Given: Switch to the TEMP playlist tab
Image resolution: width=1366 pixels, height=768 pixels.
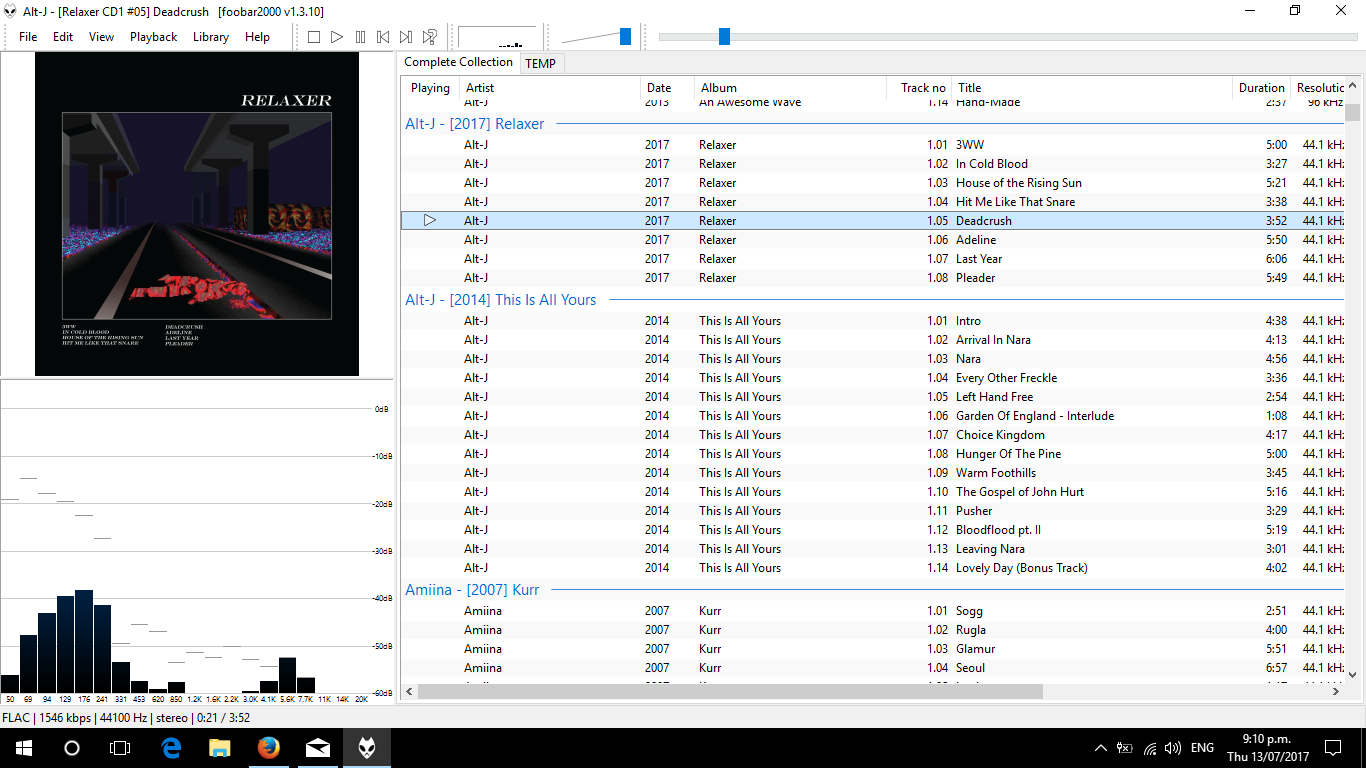Looking at the screenshot, I should pos(540,63).
